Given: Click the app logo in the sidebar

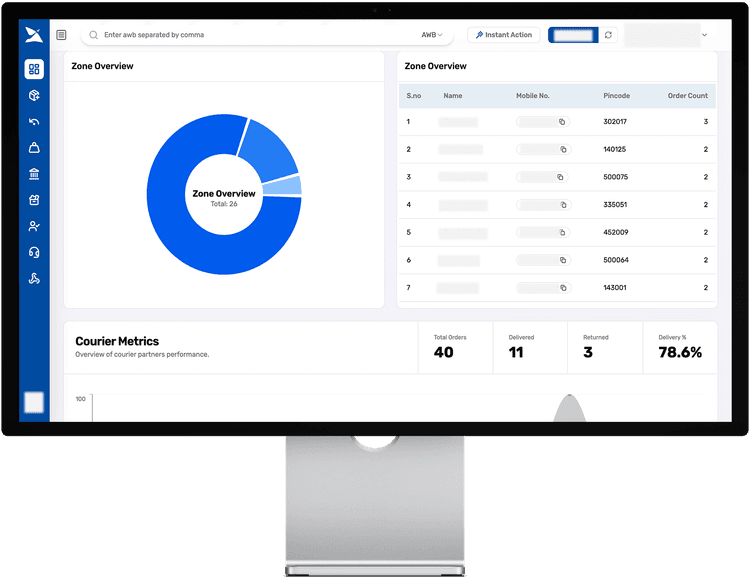Looking at the screenshot, I should coord(34,35).
